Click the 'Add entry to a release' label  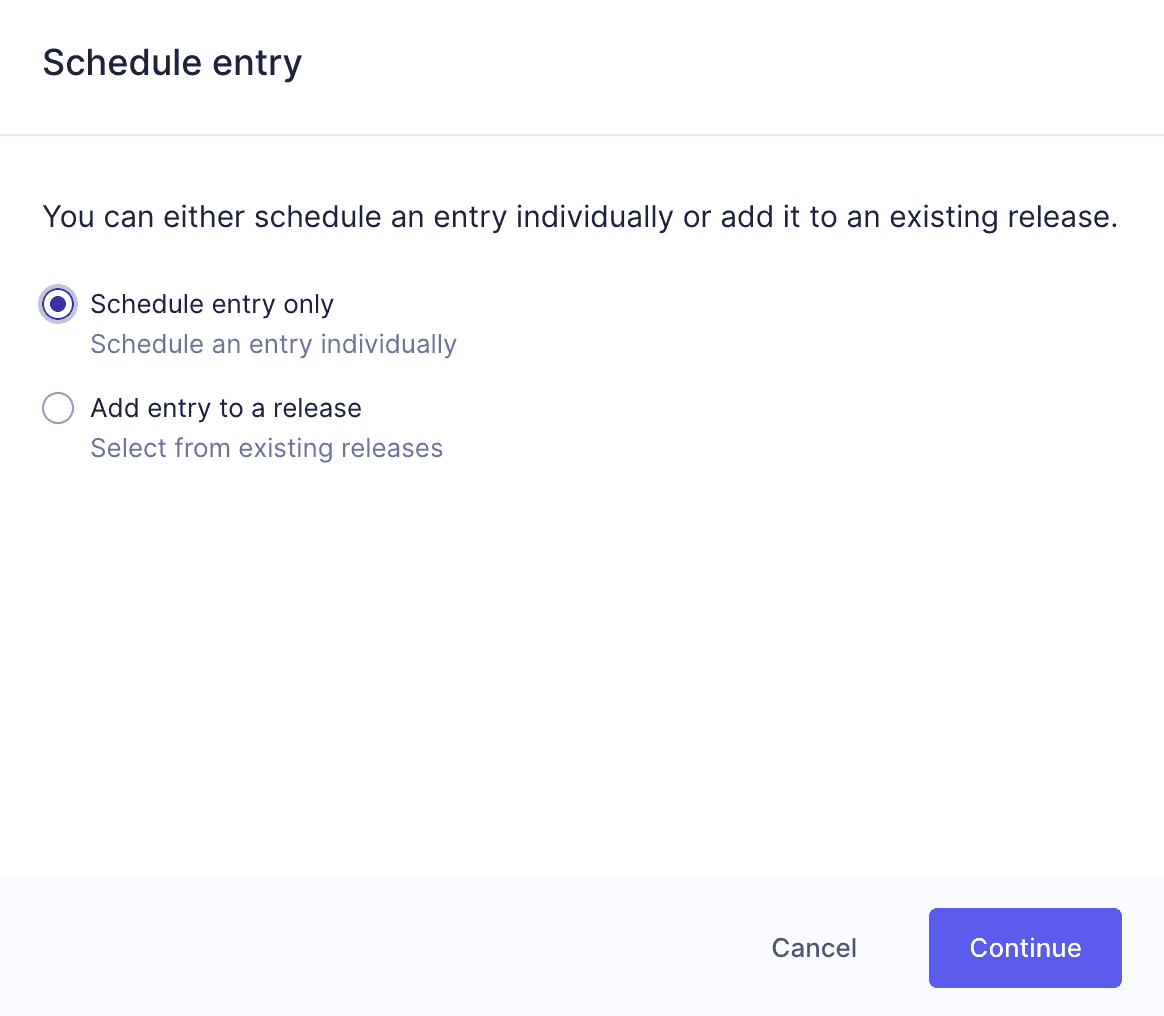tap(226, 408)
